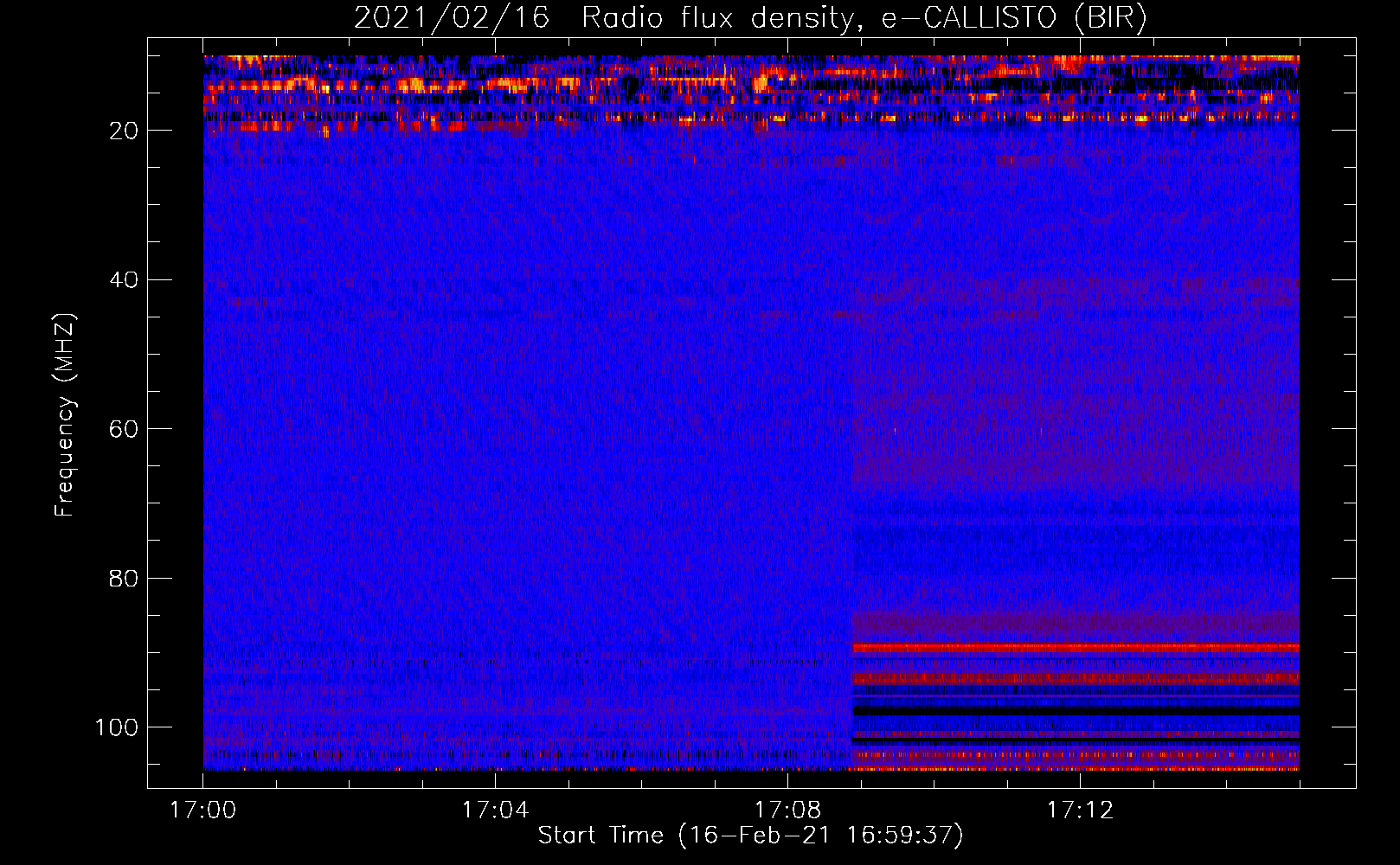Pick the 80 frequency tick label

pos(125,578)
